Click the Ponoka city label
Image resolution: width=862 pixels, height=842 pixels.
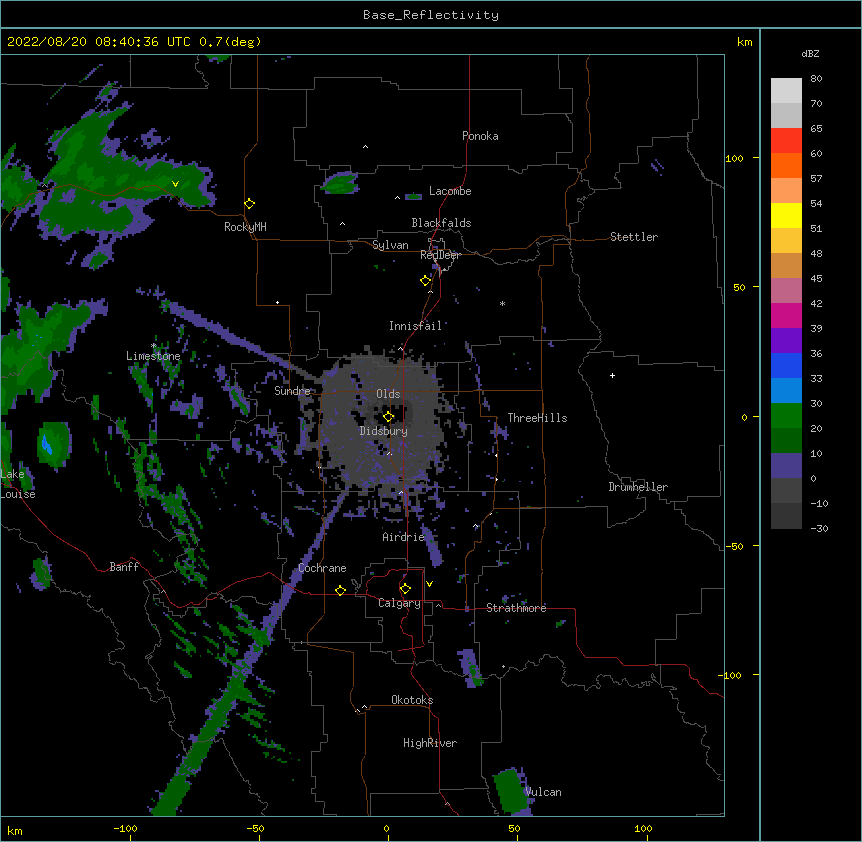[x=480, y=136]
